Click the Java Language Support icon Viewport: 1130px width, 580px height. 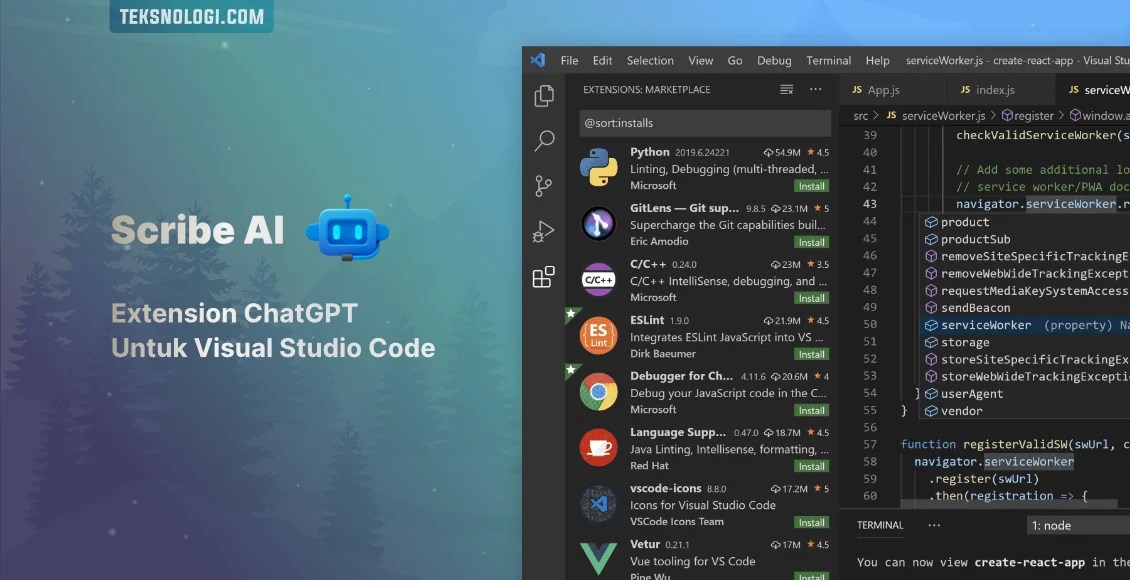(x=599, y=447)
